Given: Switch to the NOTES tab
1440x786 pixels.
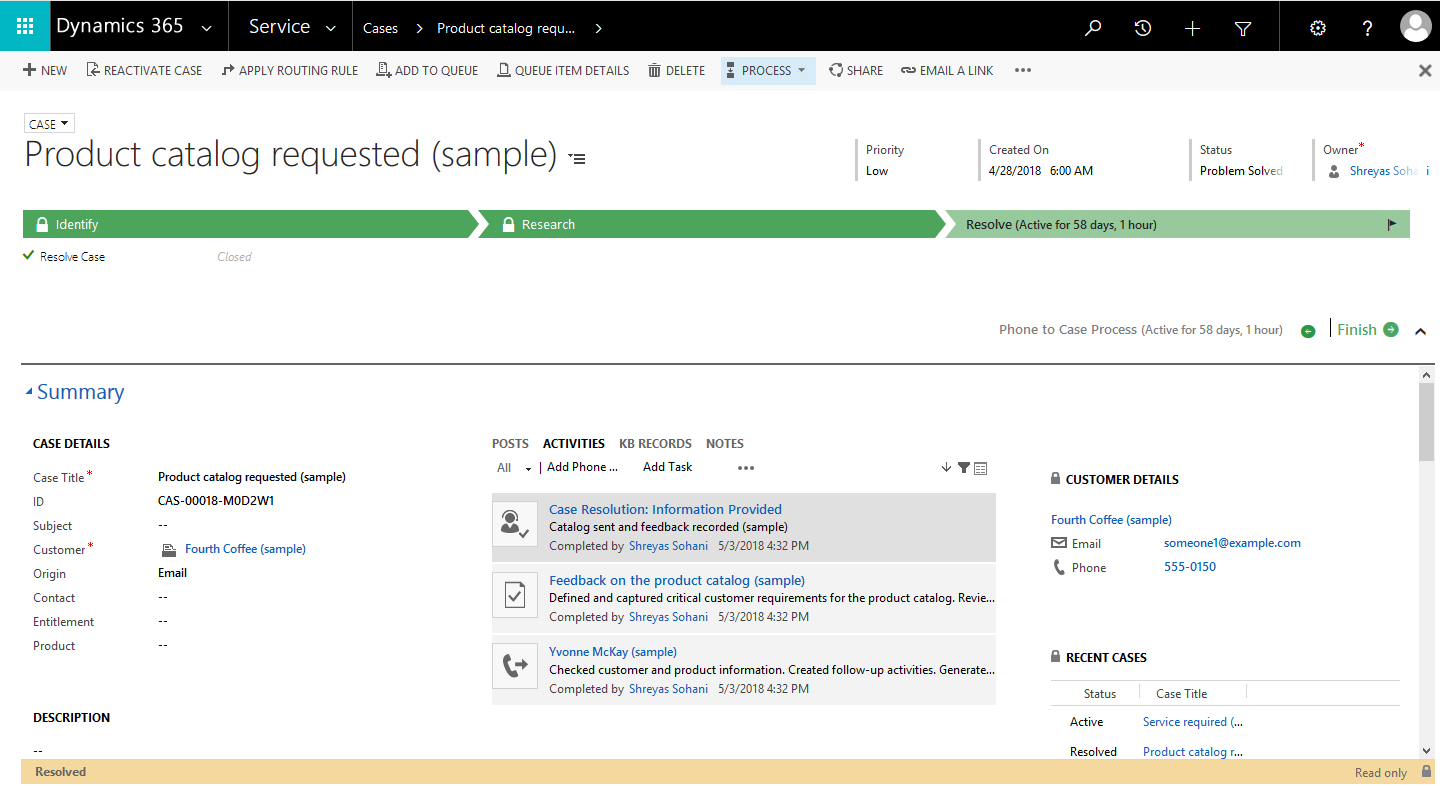Looking at the screenshot, I should click(725, 444).
